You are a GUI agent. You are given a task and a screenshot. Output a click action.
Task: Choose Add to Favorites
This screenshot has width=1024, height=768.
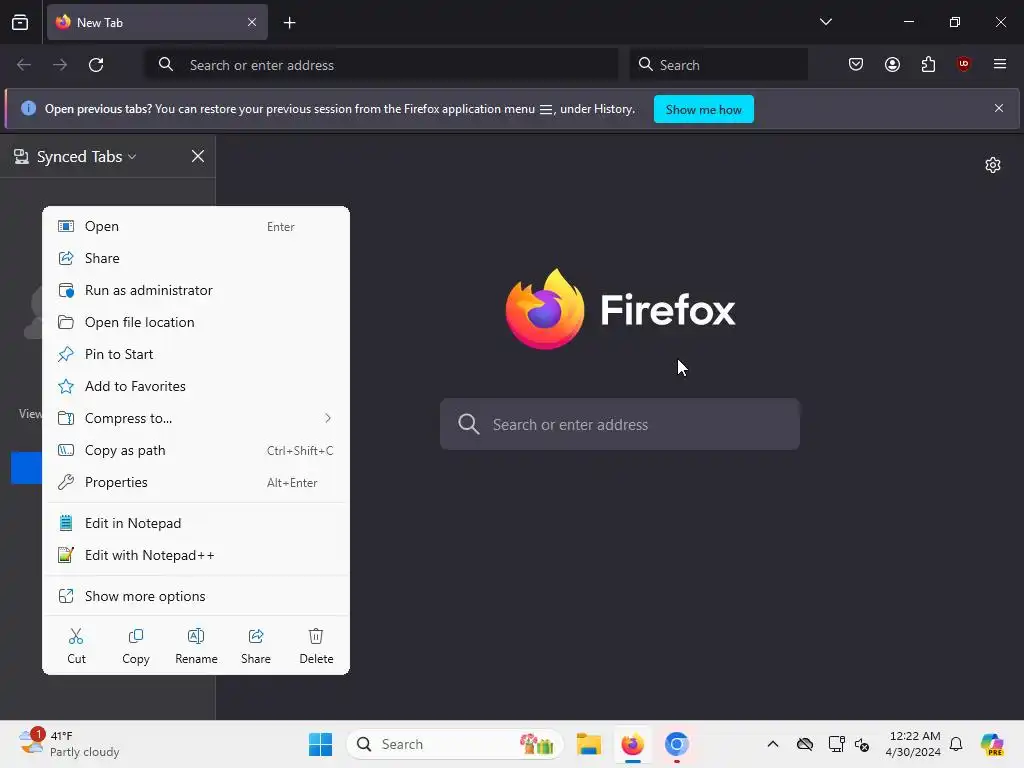pyautogui.click(x=196, y=387)
